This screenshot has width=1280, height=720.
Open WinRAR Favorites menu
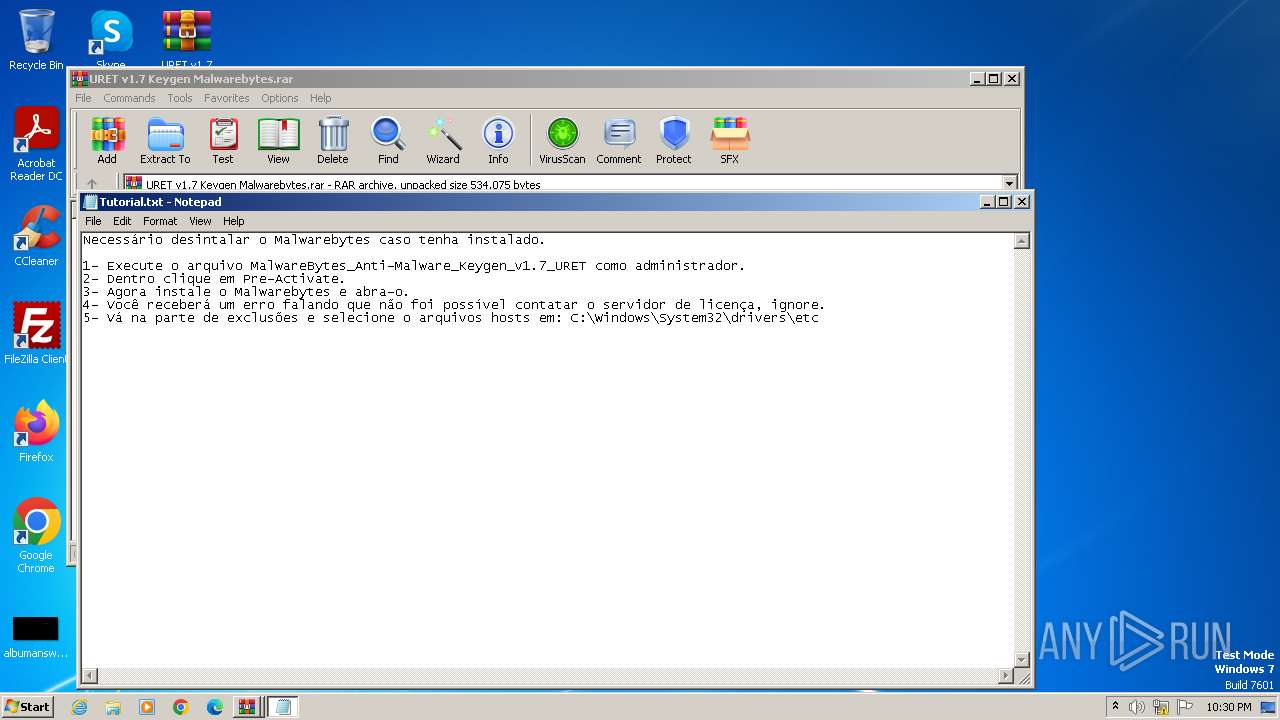coord(227,98)
